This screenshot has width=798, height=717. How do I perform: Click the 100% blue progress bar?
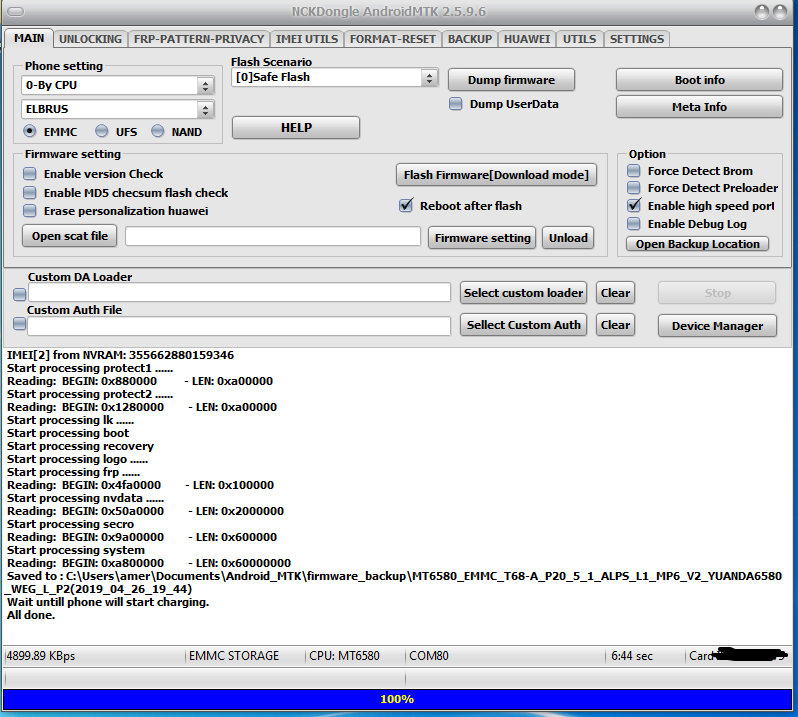[x=397, y=699]
